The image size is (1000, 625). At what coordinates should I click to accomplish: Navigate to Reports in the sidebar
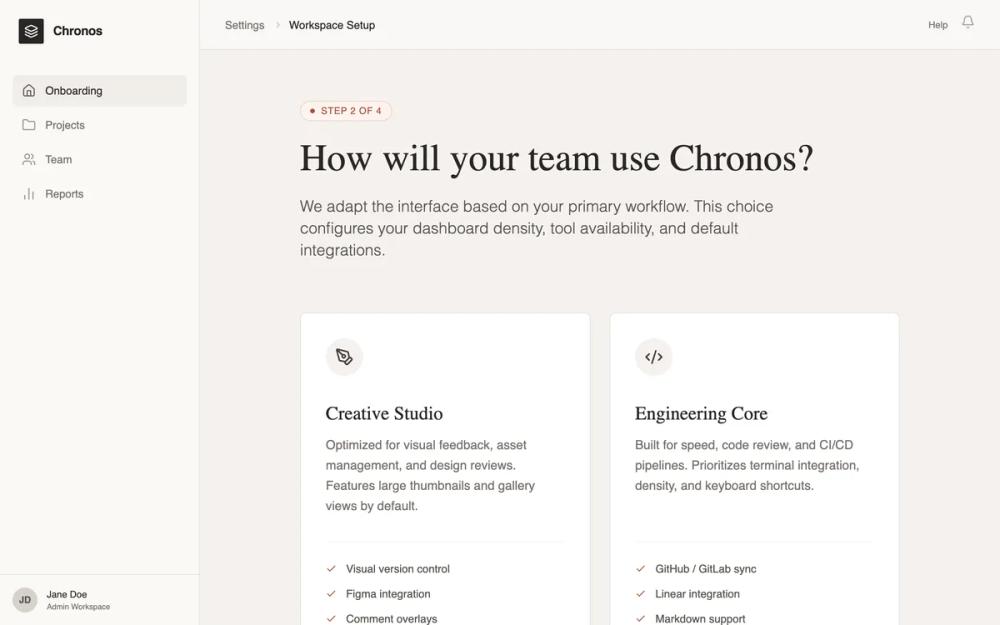[64, 193]
